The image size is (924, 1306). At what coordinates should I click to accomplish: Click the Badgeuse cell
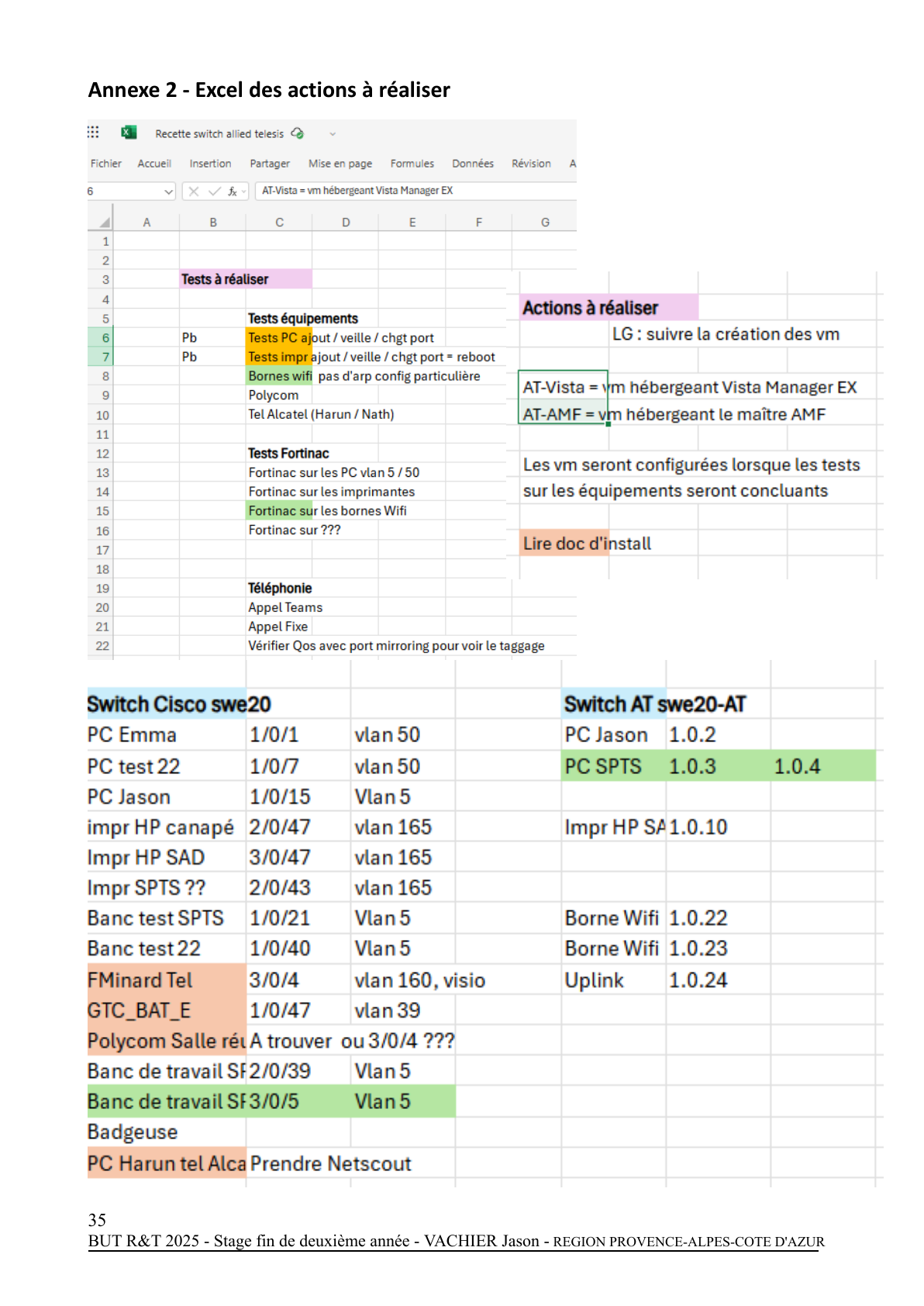pyautogui.click(x=167, y=1132)
